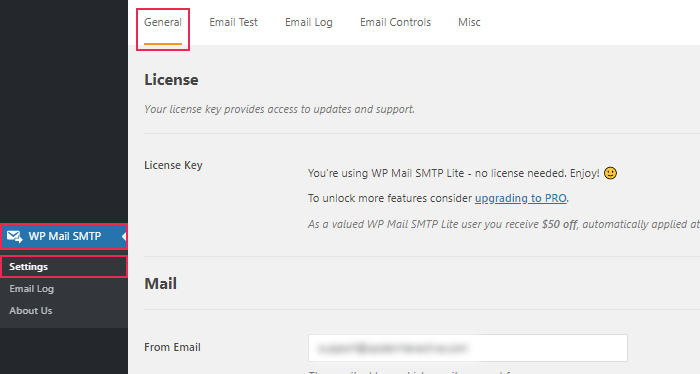Viewport: 700px width, 374px height.
Task: Click the From Email label
Action: pos(172,347)
